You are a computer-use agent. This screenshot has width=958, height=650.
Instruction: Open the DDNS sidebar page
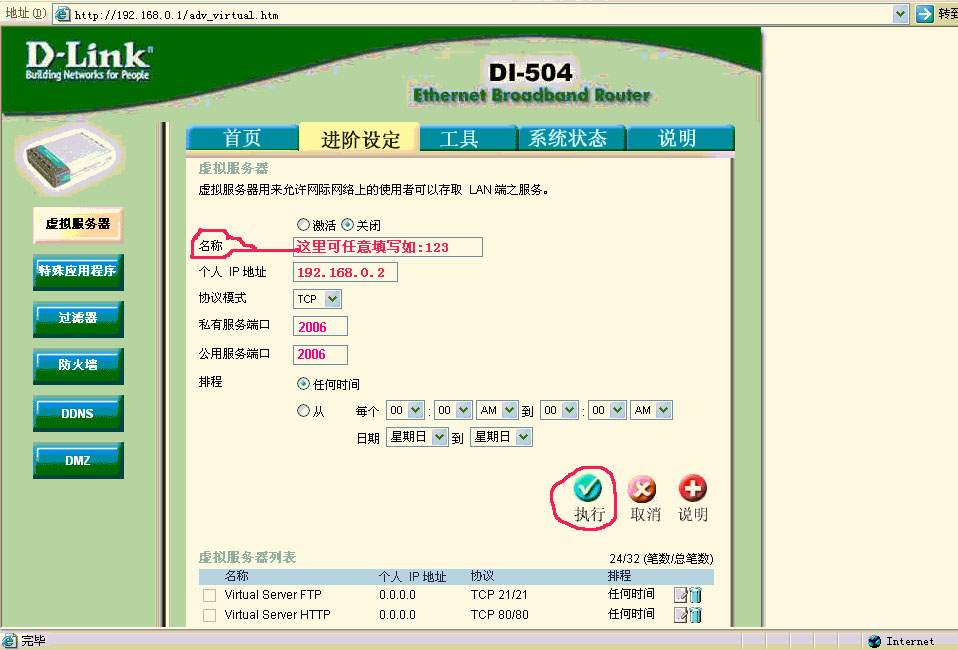pos(78,413)
